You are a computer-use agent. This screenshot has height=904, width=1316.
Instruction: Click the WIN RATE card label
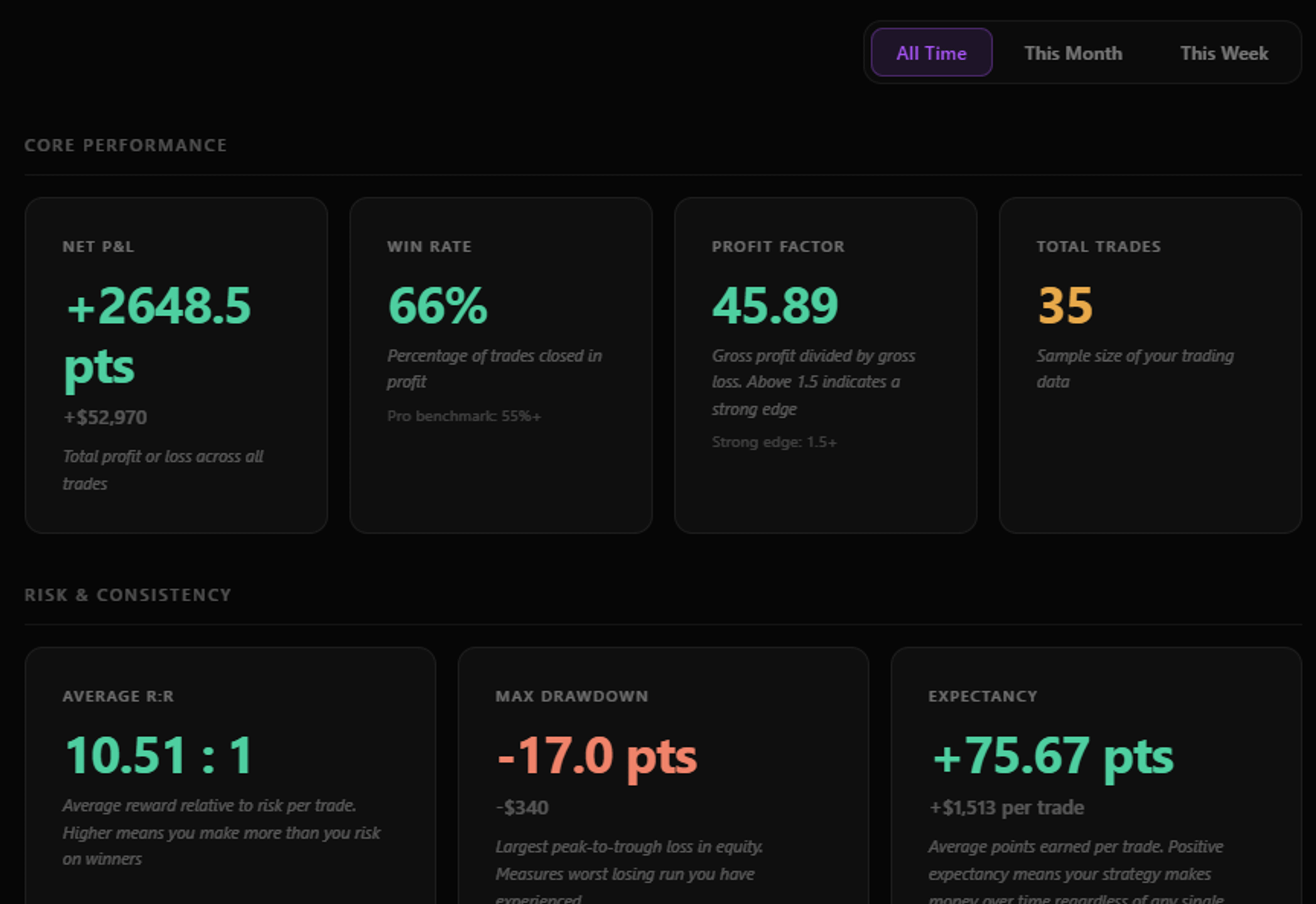tap(429, 247)
